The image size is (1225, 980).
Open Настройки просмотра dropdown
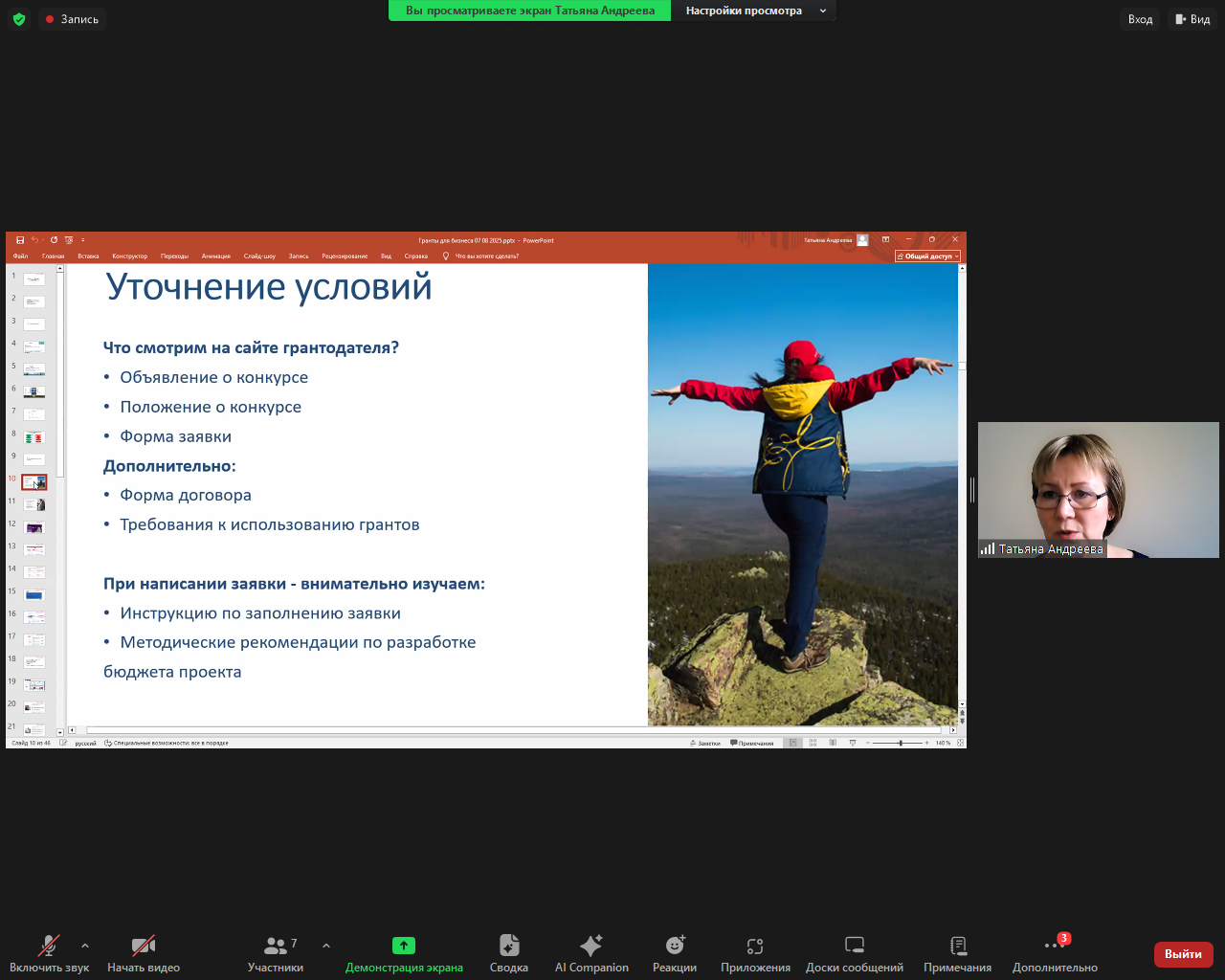755,11
